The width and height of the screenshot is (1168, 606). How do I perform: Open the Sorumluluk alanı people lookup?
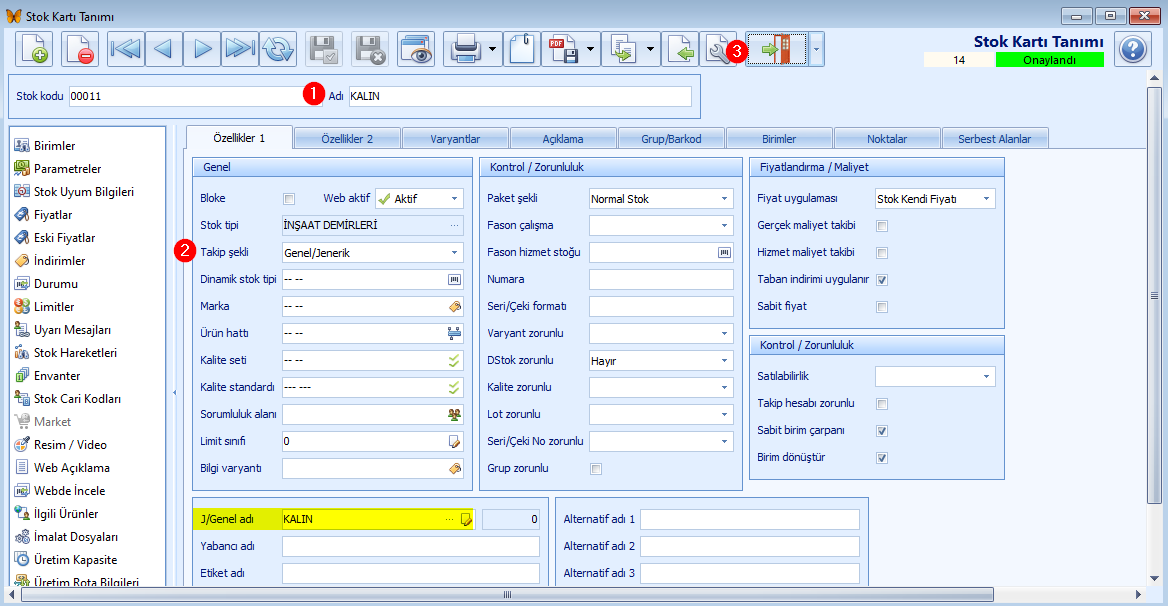pyautogui.click(x=454, y=415)
